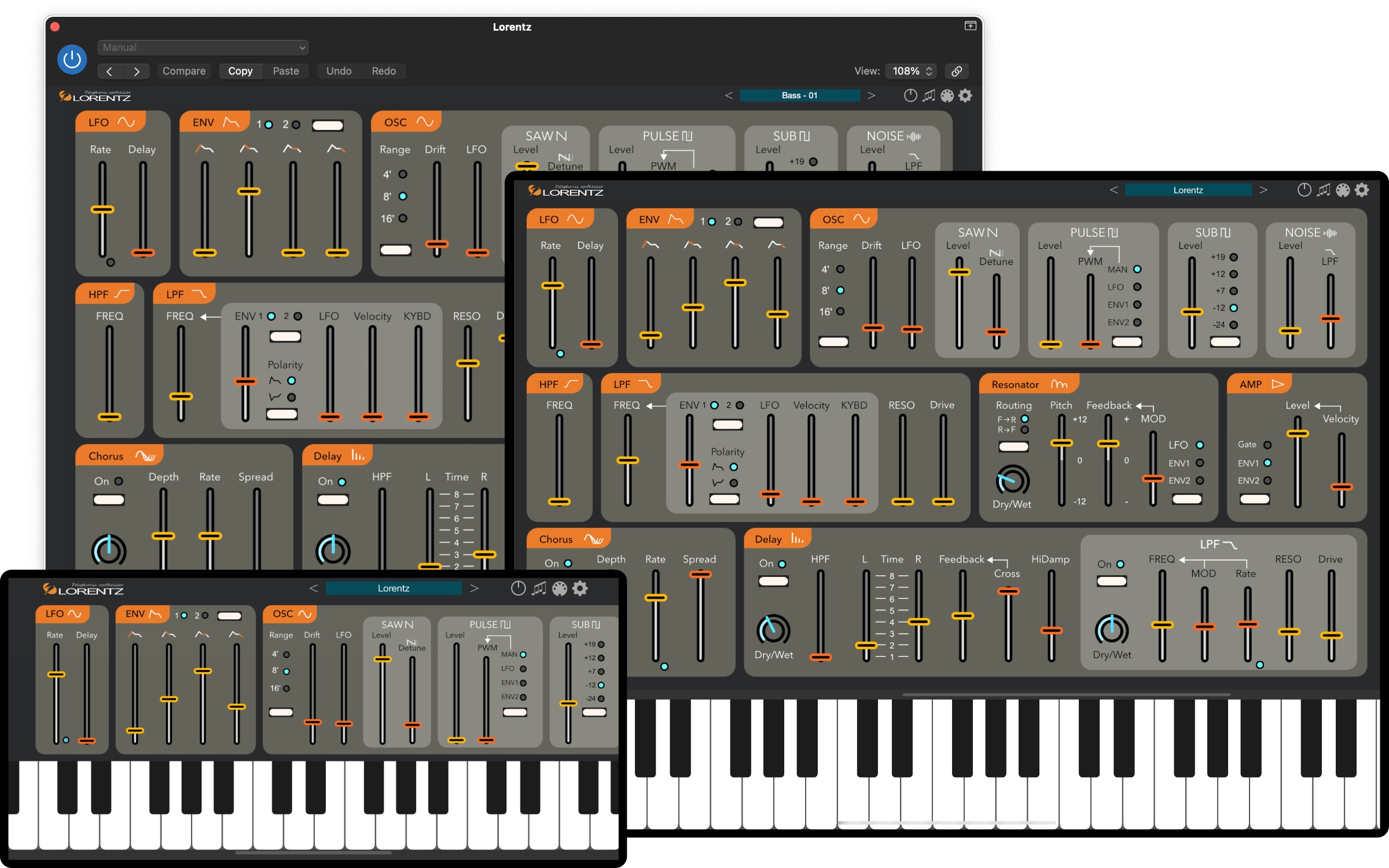Image resolution: width=1389 pixels, height=868 pixels.
Task: Click the Copy button
Action: (240, 71)
